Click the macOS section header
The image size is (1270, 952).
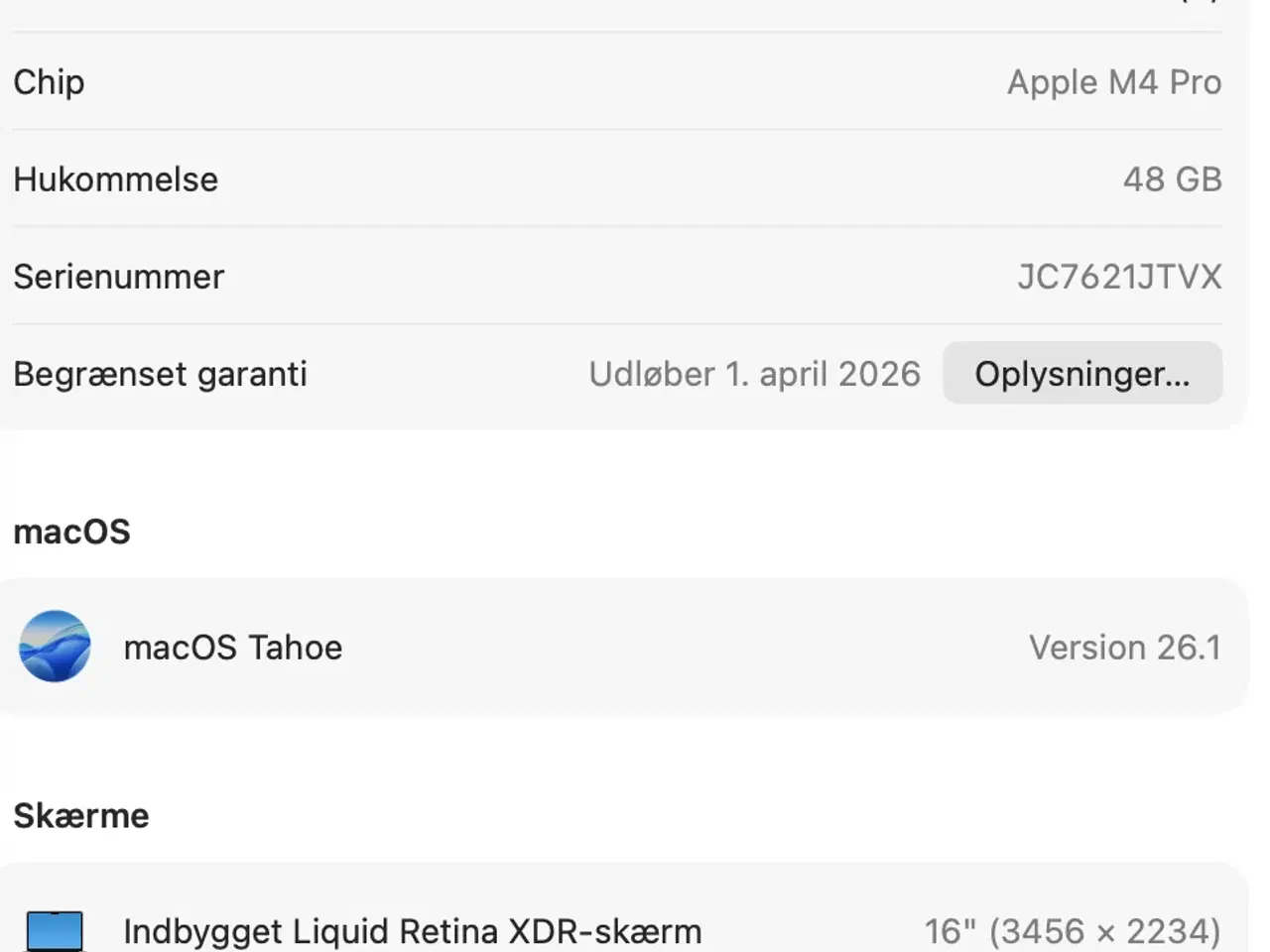point(71,532)
